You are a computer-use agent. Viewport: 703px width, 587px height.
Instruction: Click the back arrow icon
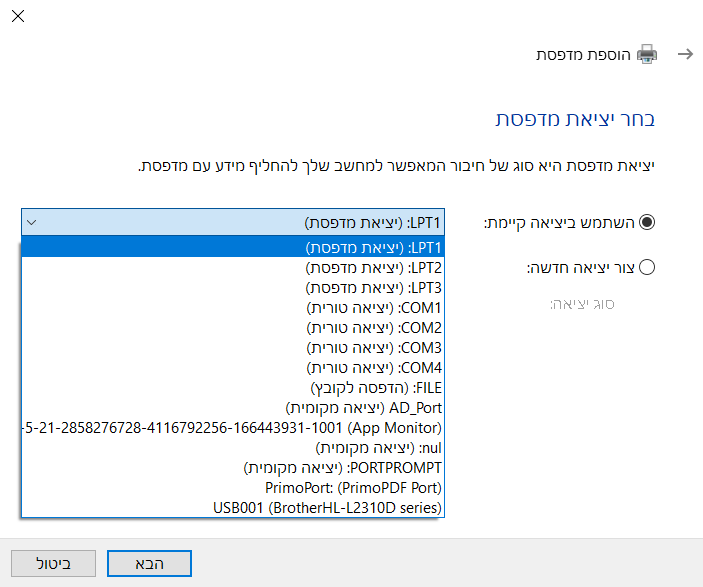point(685,54)
